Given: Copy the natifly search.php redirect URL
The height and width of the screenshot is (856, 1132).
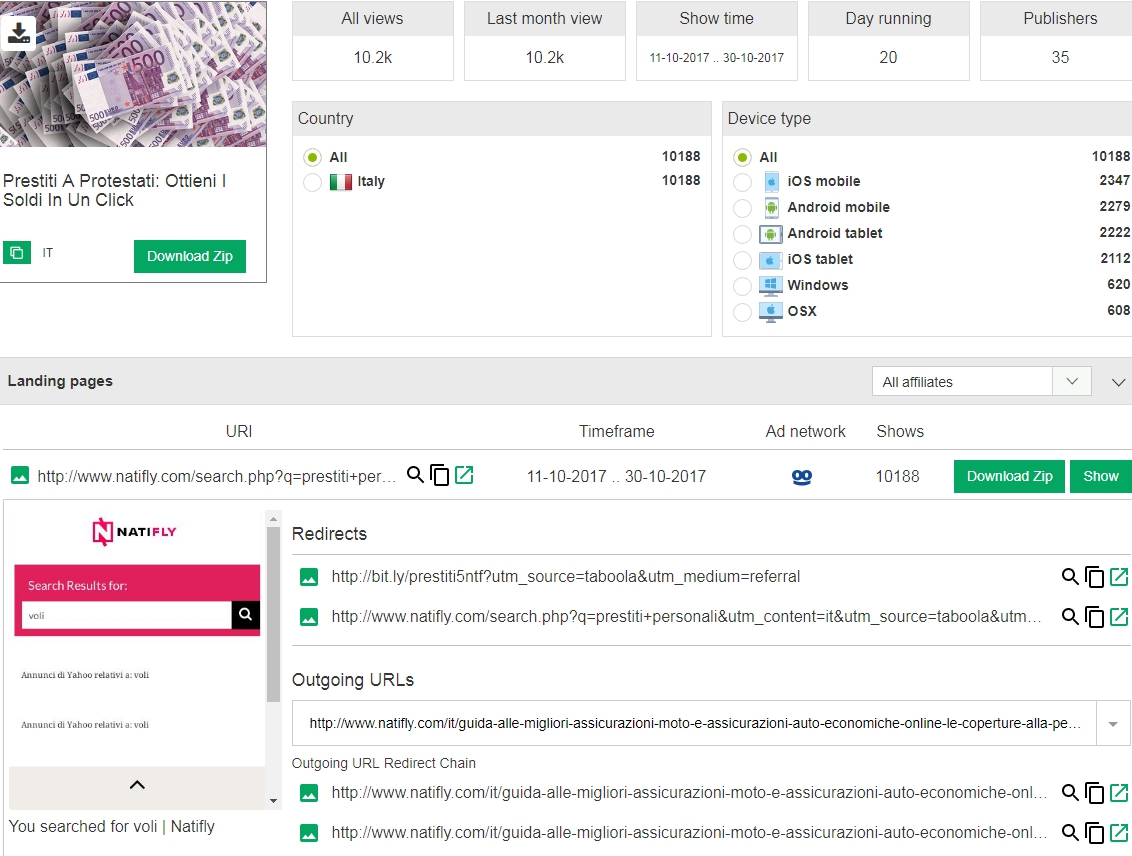Looking at the screenshot, I should point(1094,617).
